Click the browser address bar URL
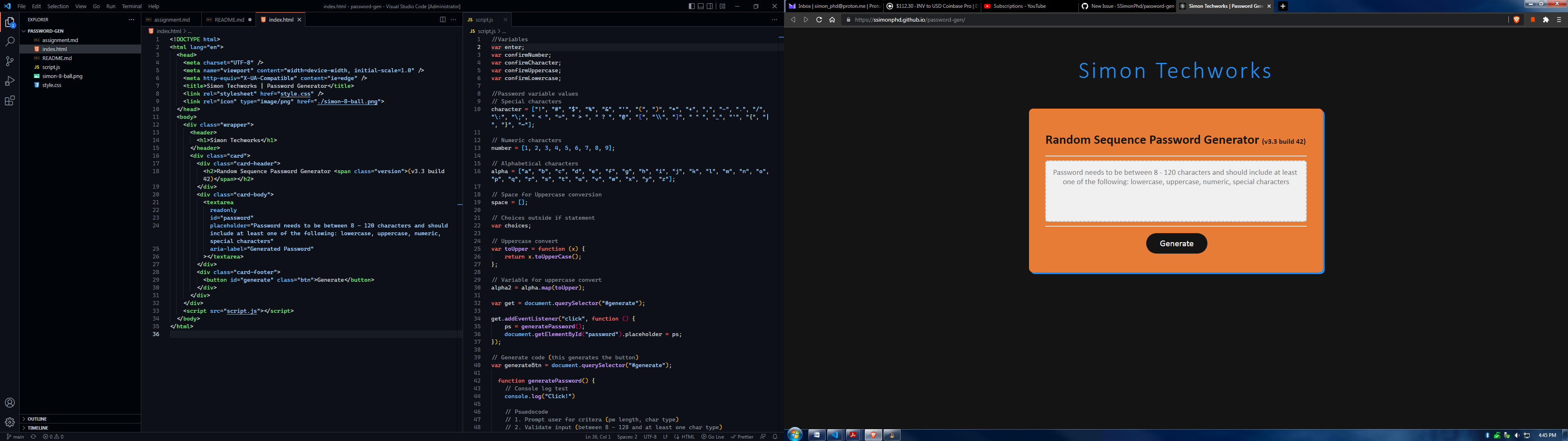The height and width of the screenshot is (441, 1568). (x=910, y=20)
